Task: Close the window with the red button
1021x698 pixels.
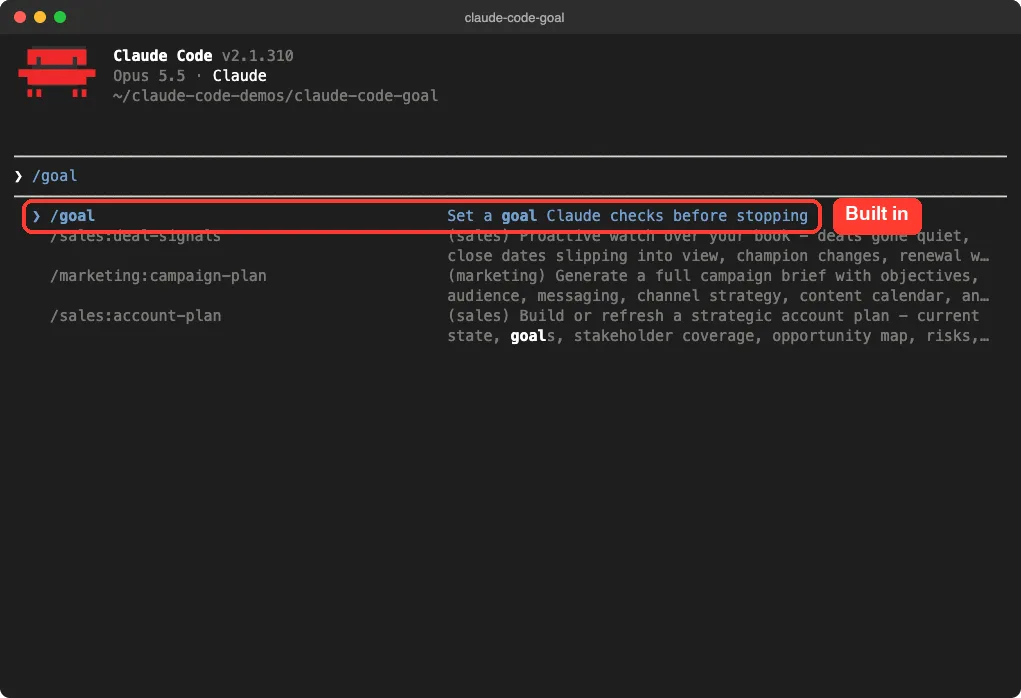Action: click(20, 17)
